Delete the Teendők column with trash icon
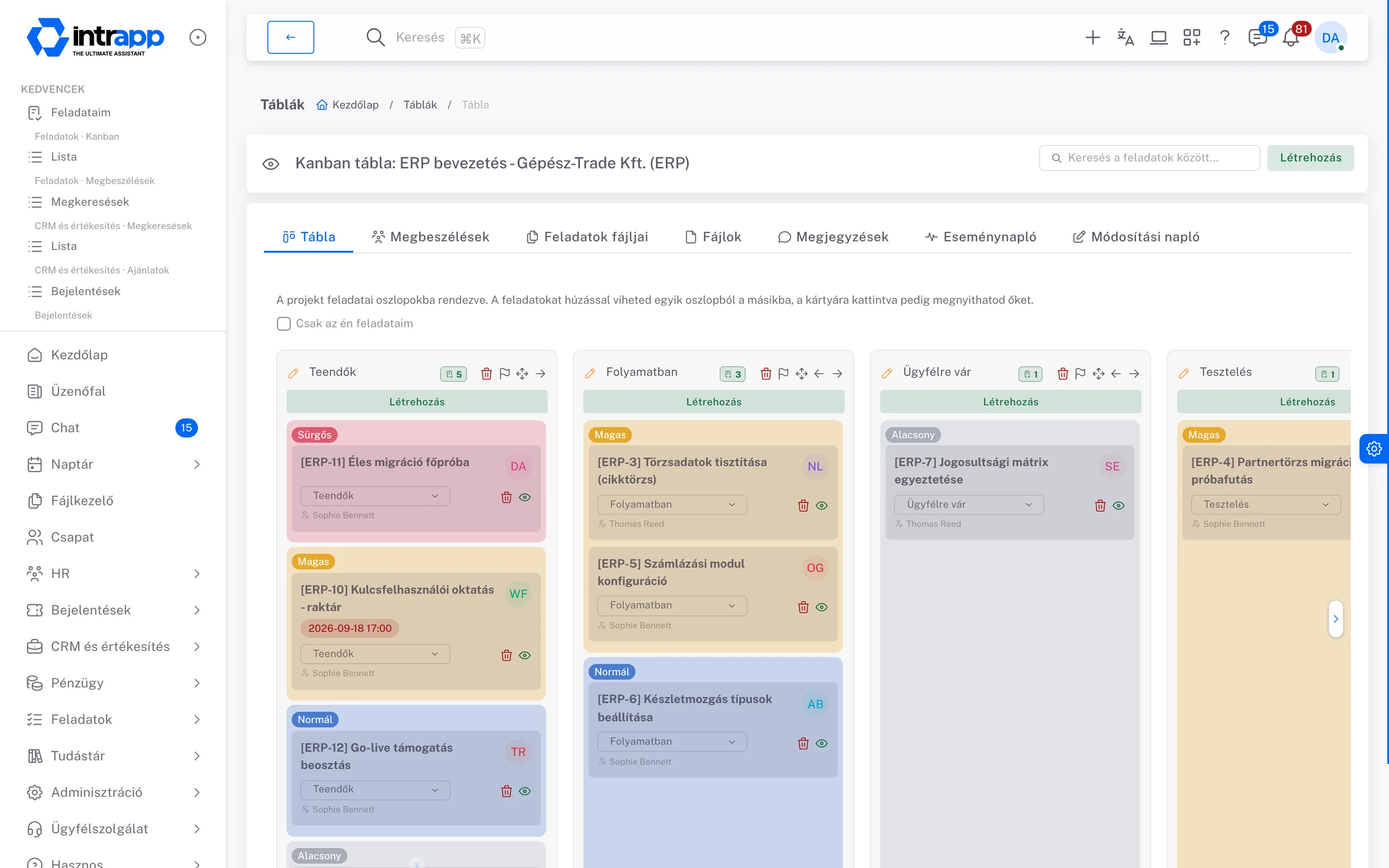 coord(486,374)
